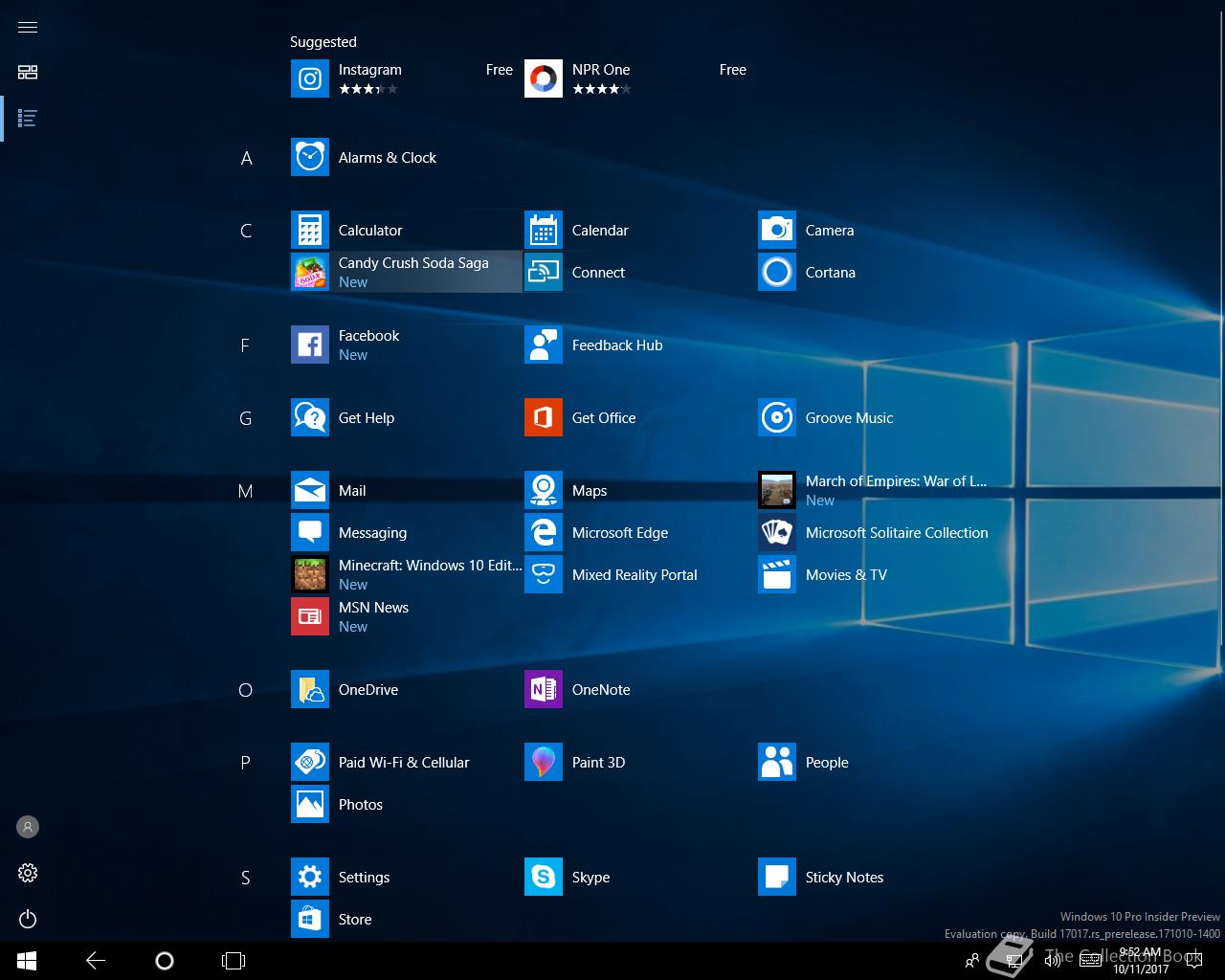Open the touch keyboard tray icon
The height and width of the screenshot is (980, 1225).
pyautogui.click(x=1090, y=961)
